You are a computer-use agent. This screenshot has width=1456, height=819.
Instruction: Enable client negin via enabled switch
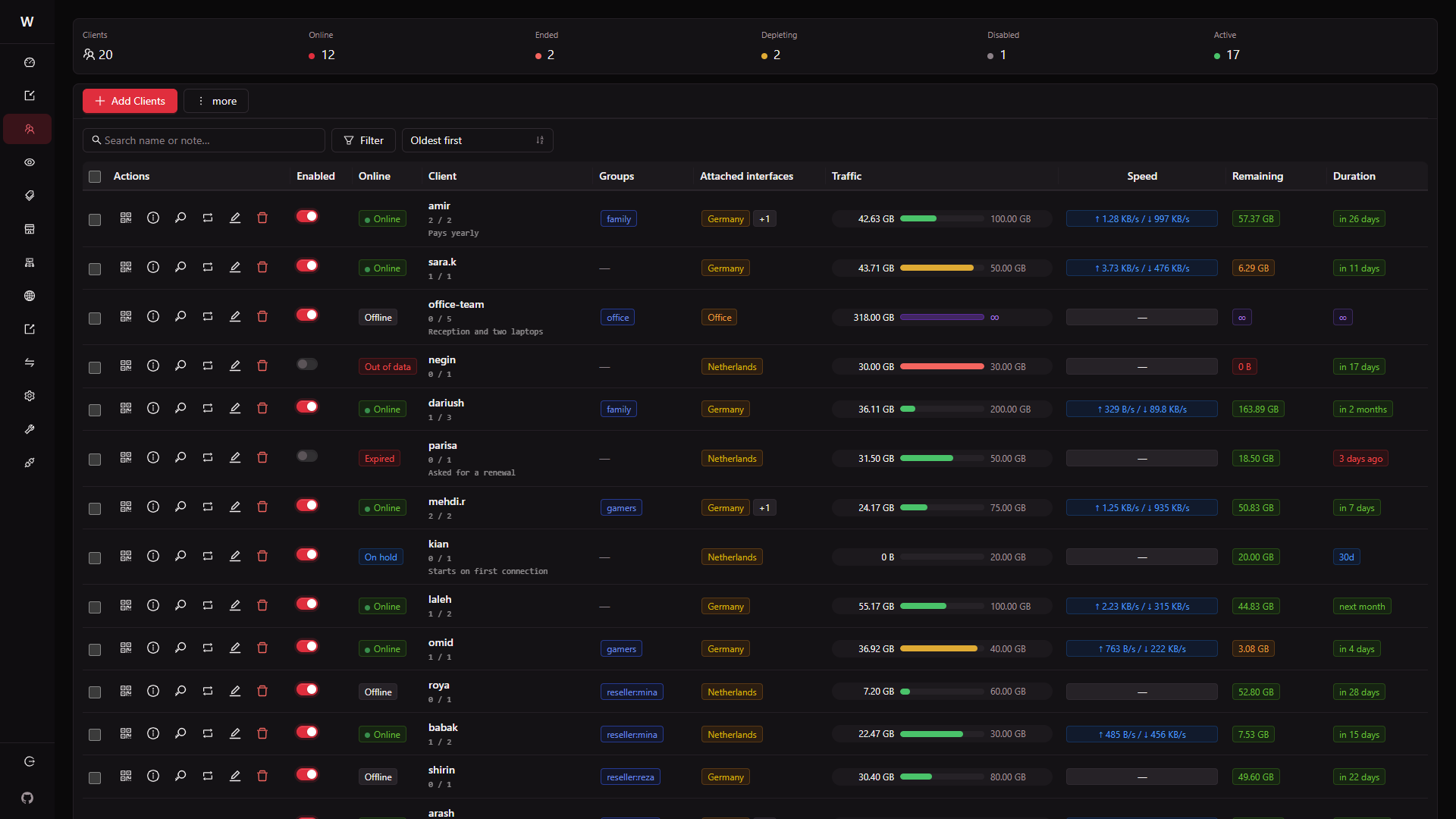307,364
